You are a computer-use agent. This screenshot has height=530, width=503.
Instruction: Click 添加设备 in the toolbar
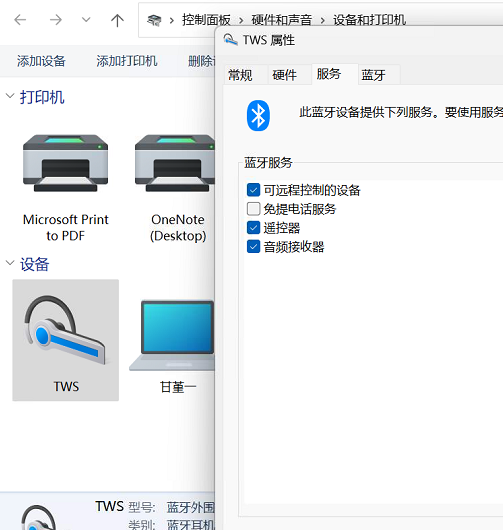click(41, 61)
